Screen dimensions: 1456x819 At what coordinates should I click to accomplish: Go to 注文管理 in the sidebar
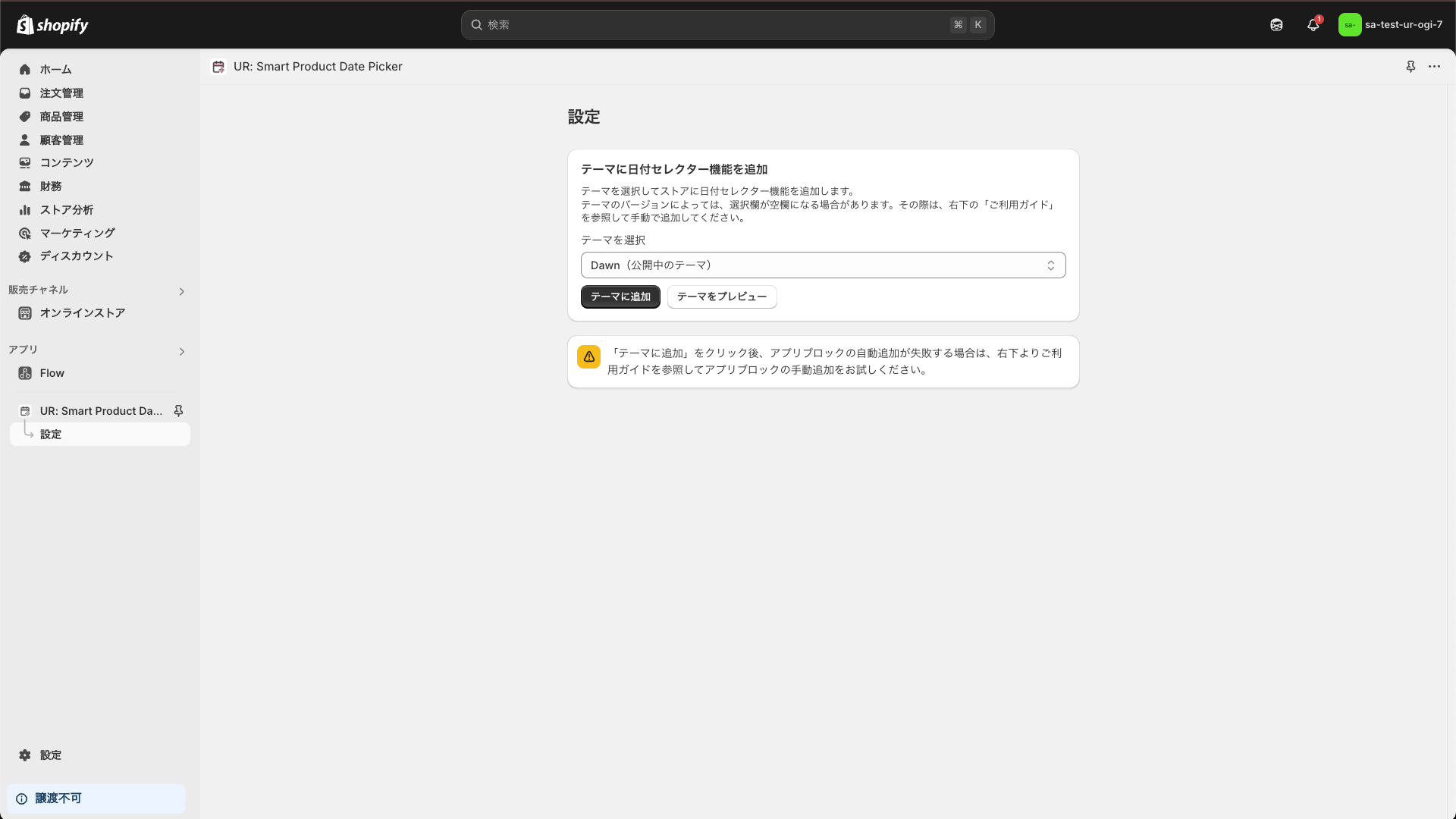coord(61,93)
